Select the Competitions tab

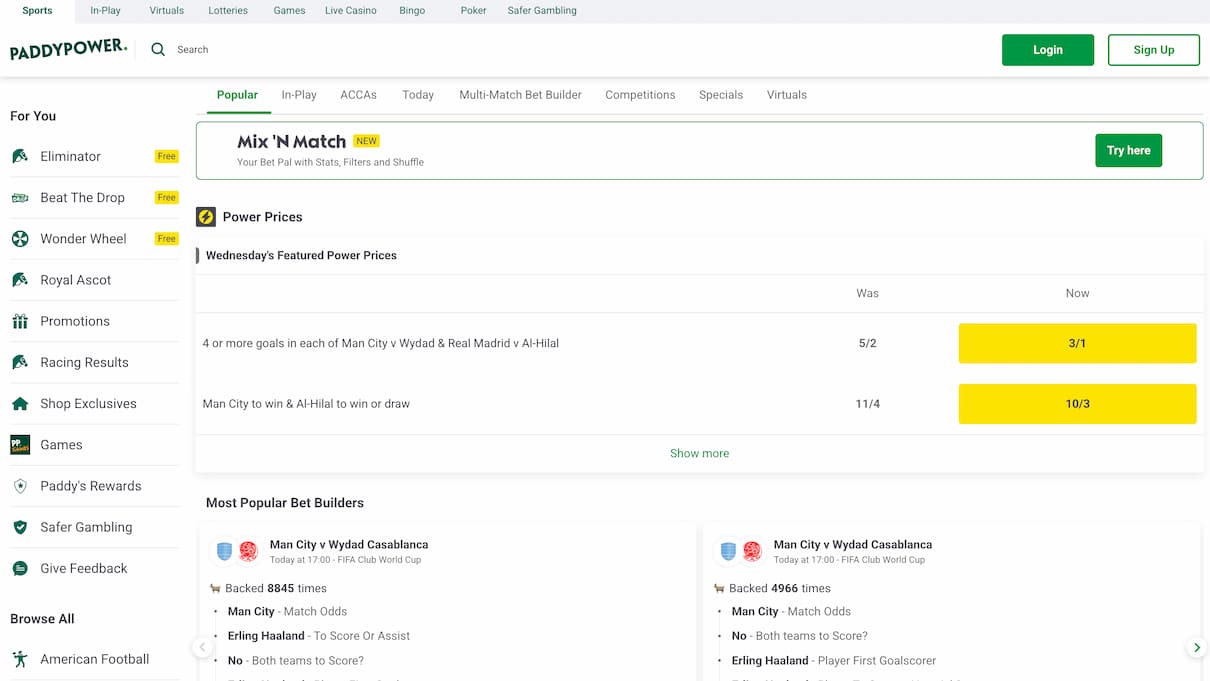click(x=640, y=95)
